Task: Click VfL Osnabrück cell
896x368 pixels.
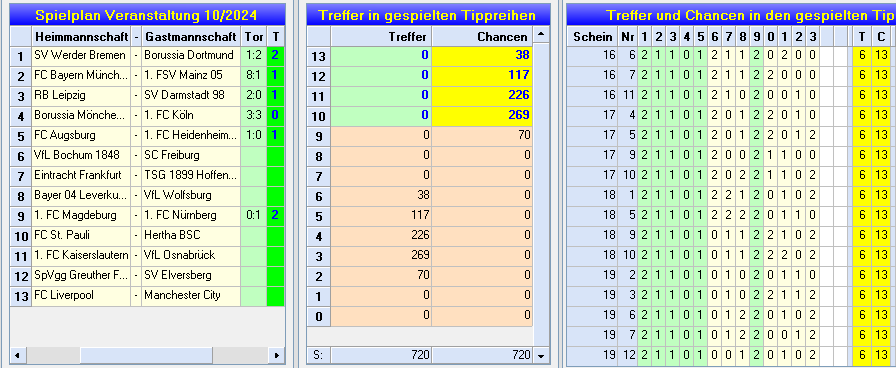Action: point(191,255)
